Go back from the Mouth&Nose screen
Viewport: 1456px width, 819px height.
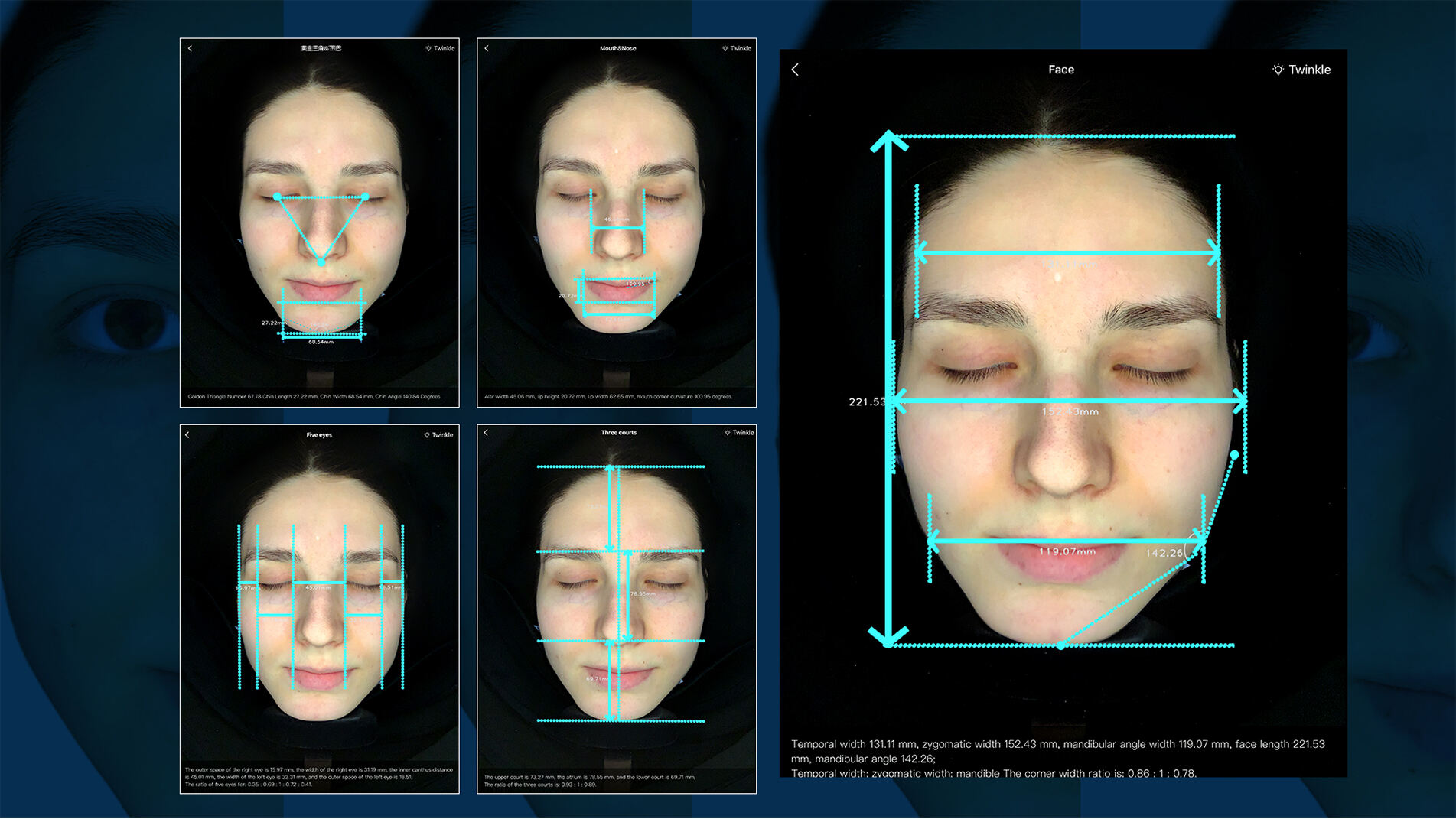coord(487,48)
